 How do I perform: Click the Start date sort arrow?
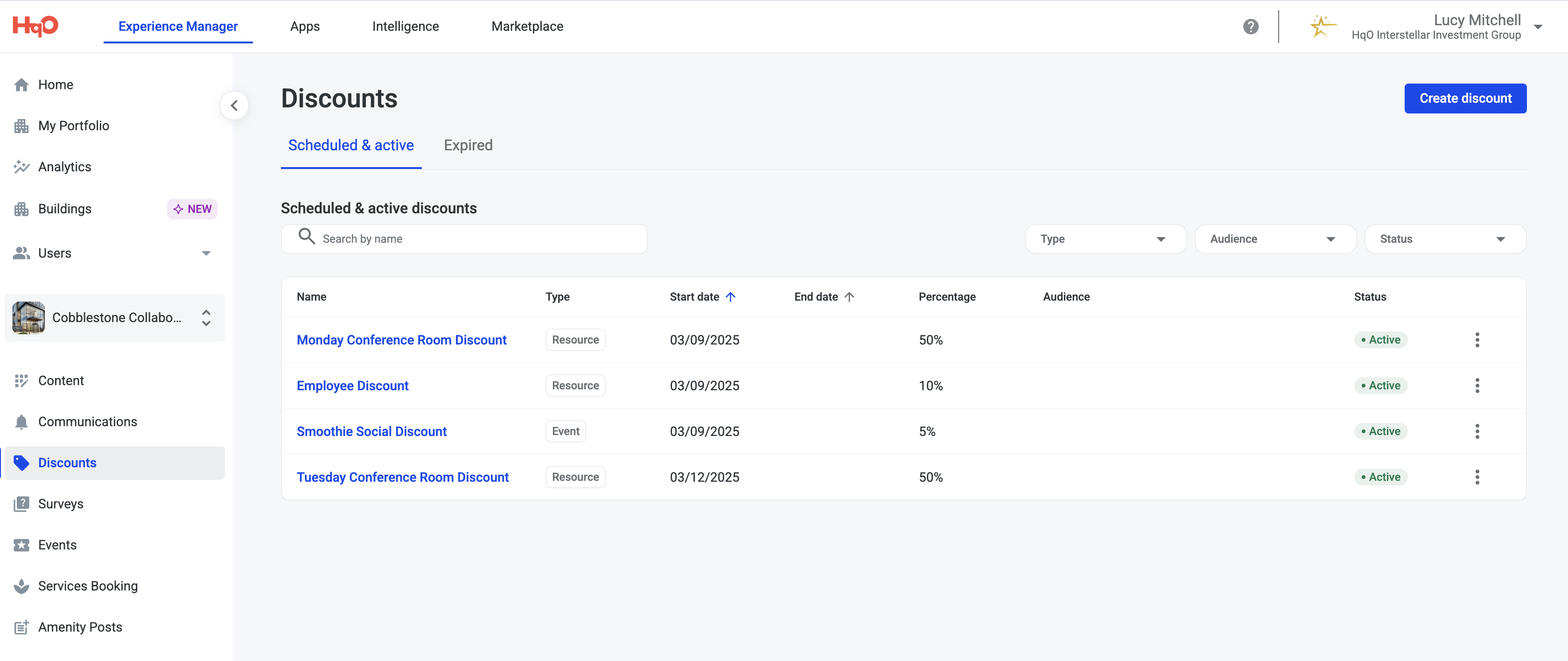tap(730, 297)
